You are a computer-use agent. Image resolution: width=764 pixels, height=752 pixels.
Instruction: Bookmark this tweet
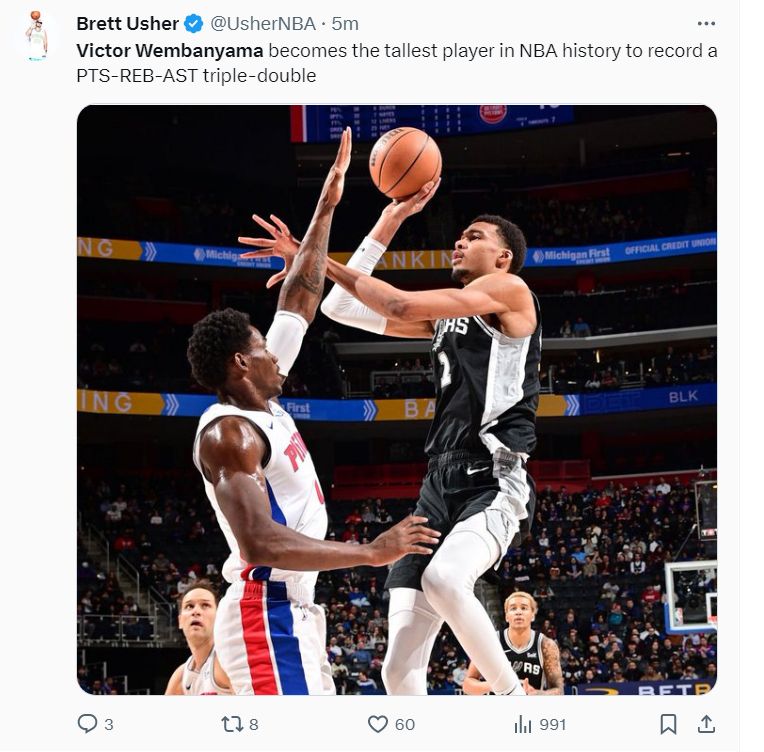(668, 724)
